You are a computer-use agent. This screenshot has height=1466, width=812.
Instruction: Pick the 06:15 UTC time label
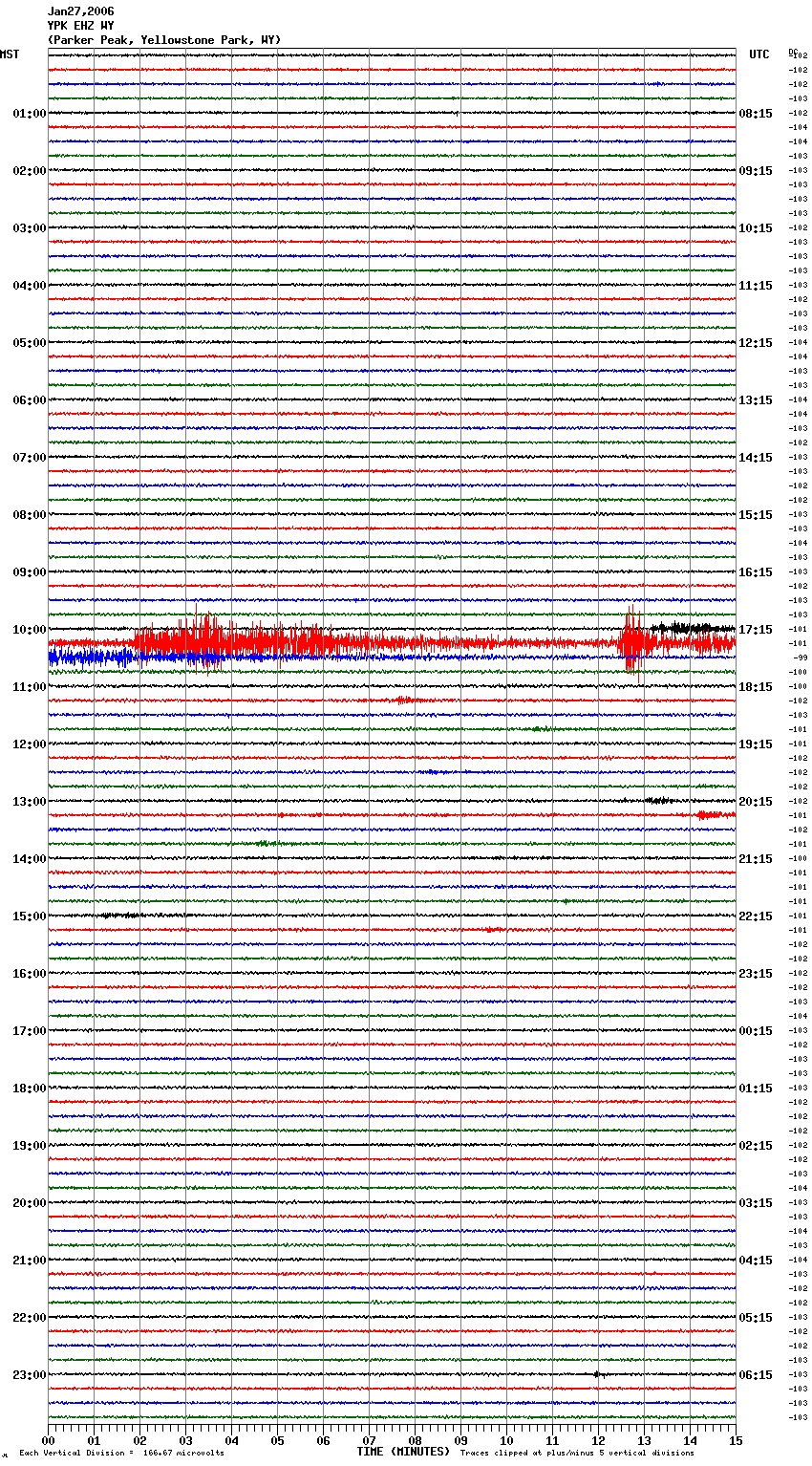pos(756,1375)
